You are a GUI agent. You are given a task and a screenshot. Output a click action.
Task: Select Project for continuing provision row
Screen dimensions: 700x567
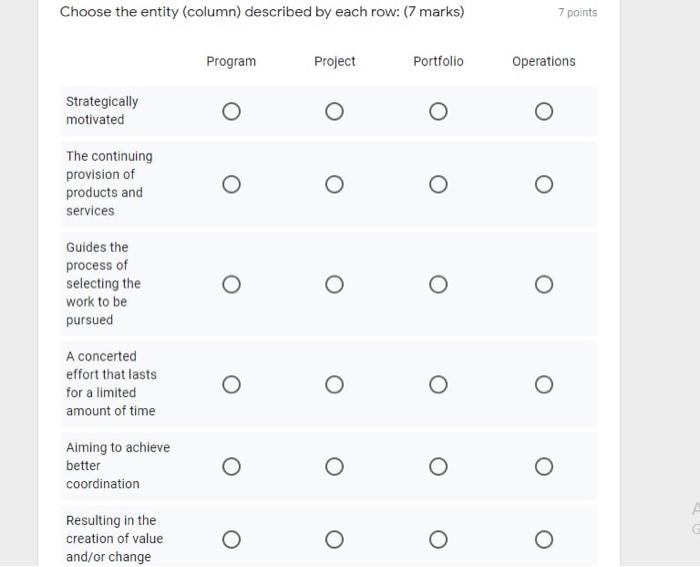(x=335, y=184)
